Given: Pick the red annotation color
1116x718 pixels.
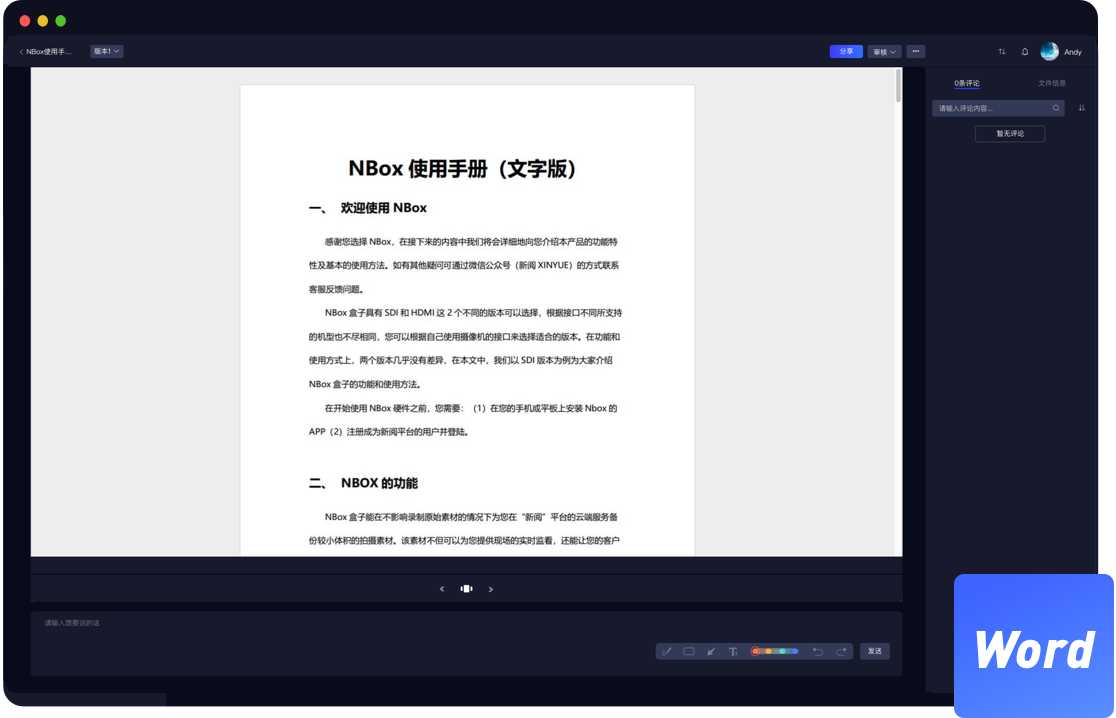Looking at the screenshot, I should coord(756,651).
